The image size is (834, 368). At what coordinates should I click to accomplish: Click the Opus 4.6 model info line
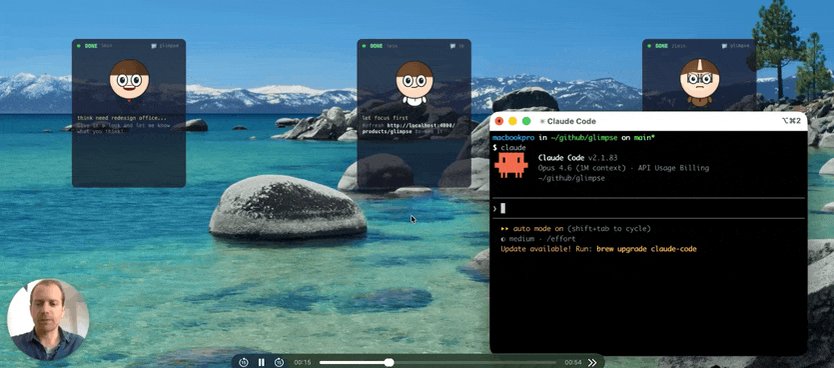tap(623, 168)
